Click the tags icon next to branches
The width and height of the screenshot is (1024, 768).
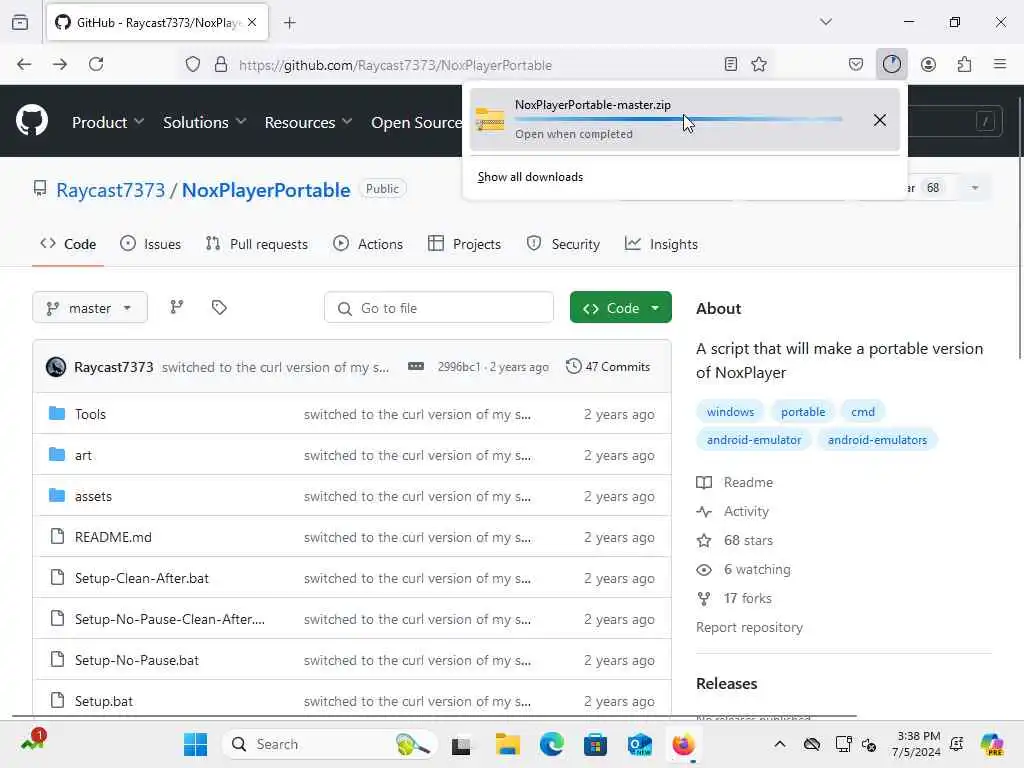point(219,307)
